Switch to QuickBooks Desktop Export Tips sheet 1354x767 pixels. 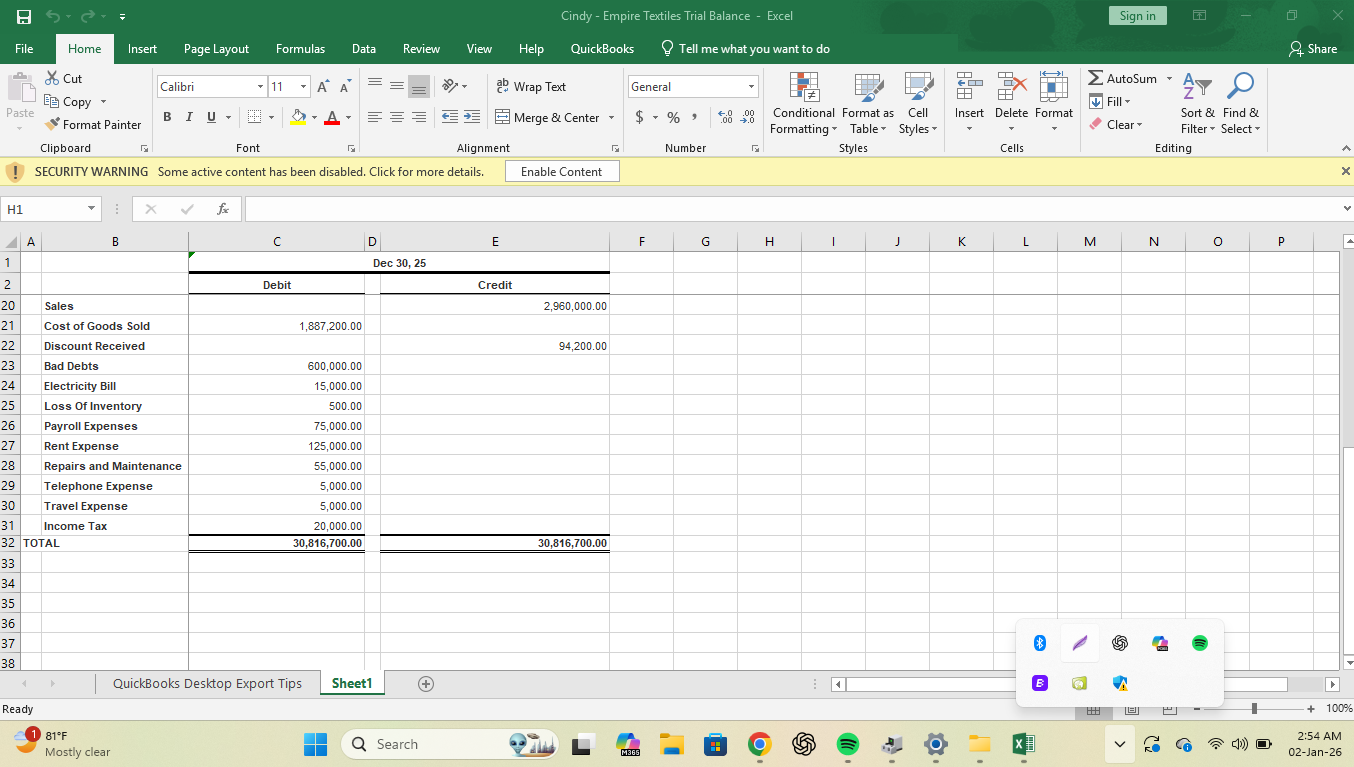[207, 684]
